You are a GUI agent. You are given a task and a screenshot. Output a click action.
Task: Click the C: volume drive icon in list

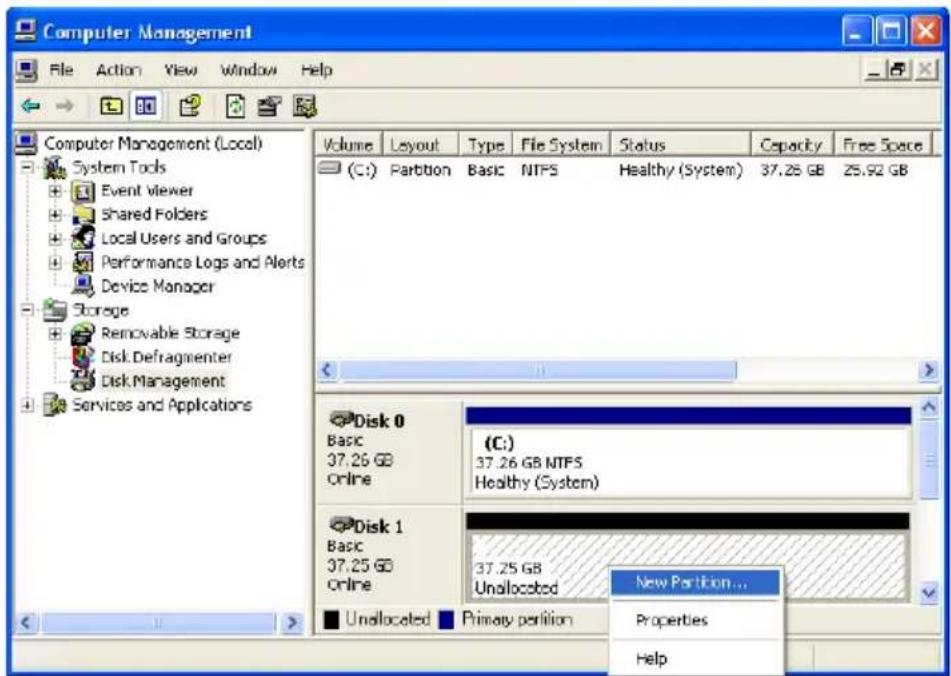click(331, 169)
